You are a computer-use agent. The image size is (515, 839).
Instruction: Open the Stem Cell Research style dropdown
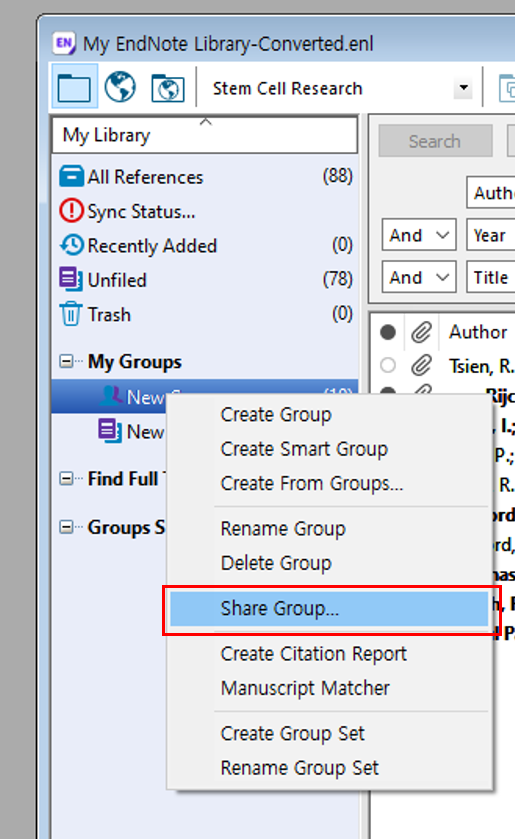(x=464, y=88)
